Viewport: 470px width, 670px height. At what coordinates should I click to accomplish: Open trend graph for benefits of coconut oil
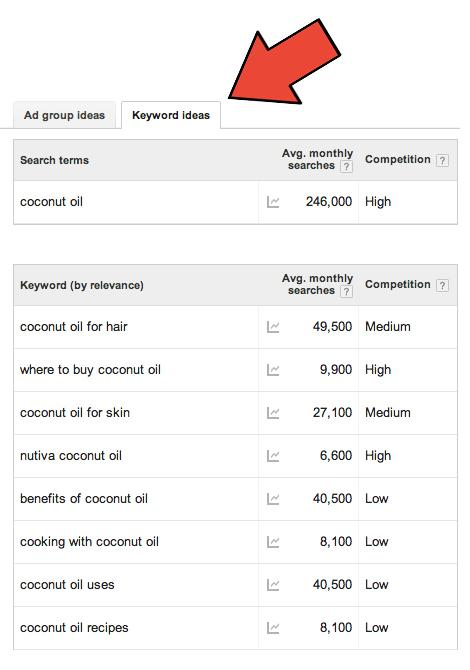point(273,499)
